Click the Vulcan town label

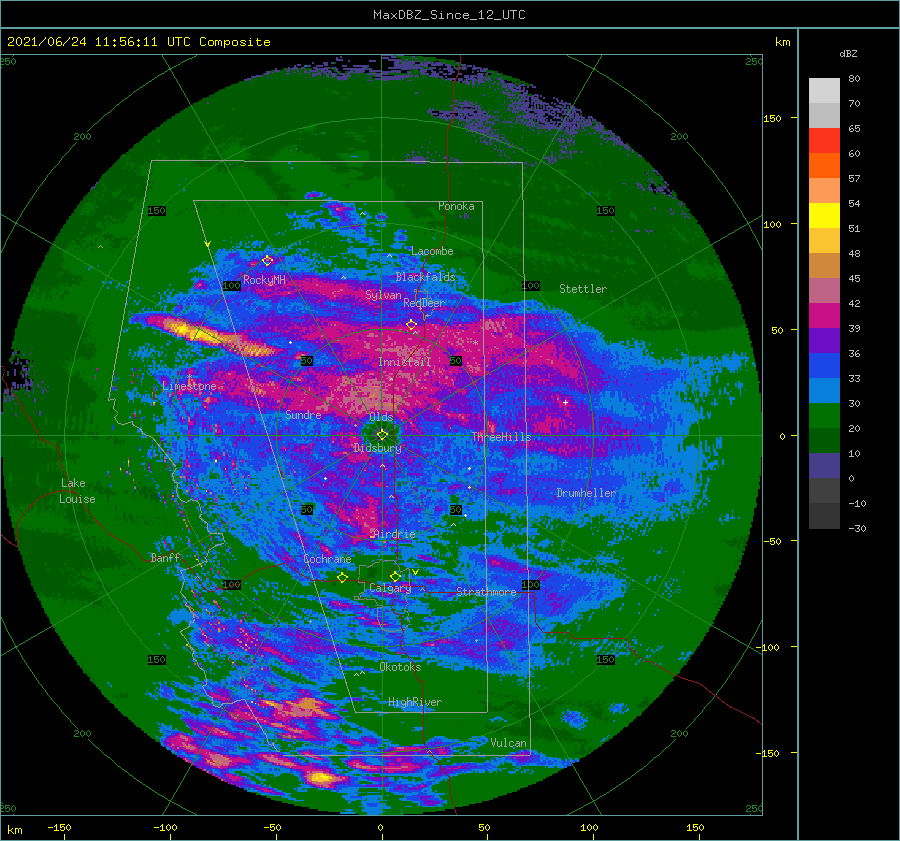(x=508, y=743)
